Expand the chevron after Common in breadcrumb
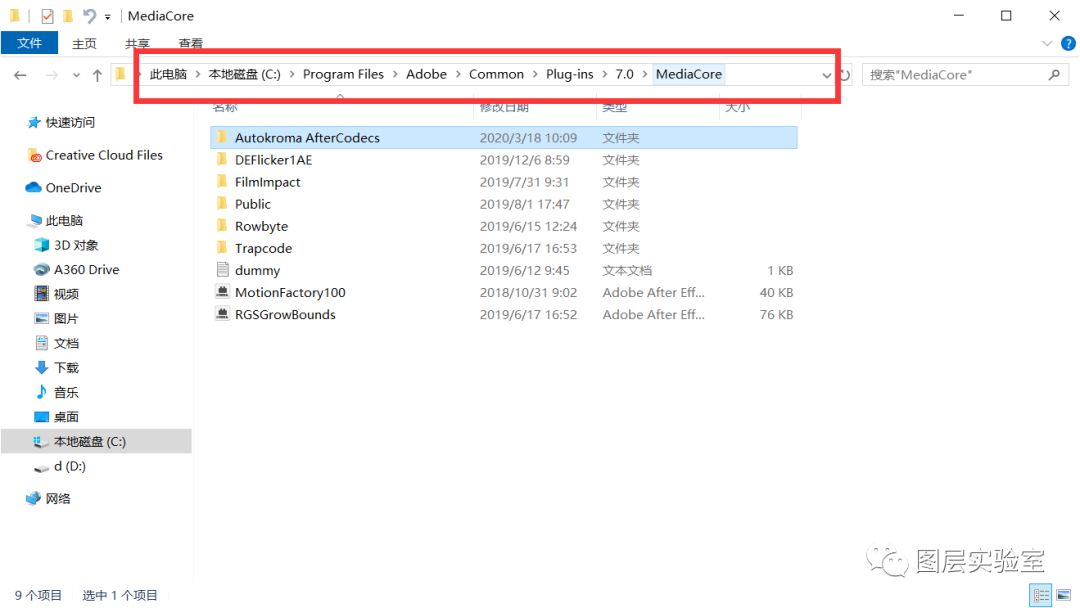 click(535, 74)
